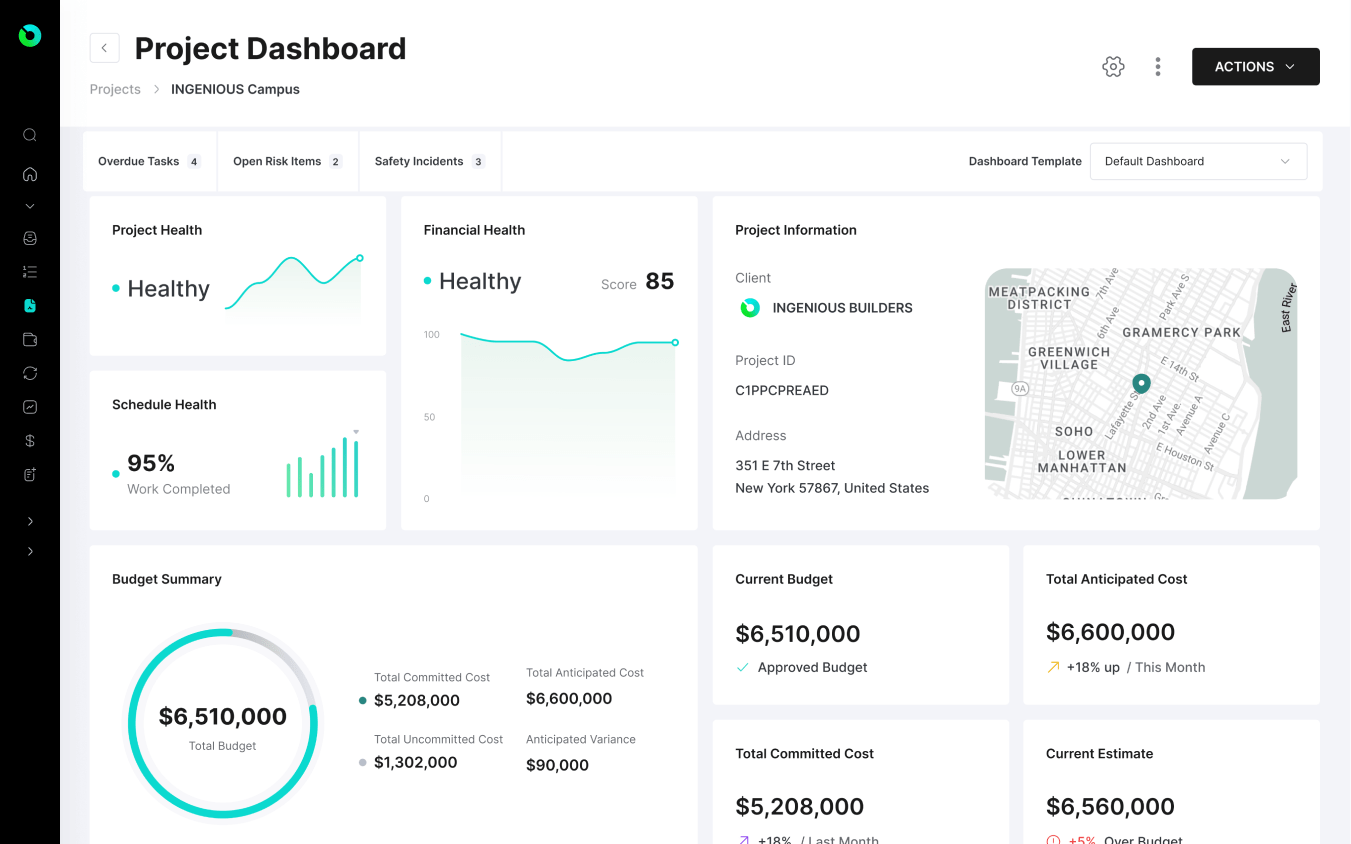Open the Open Risk Items tab

288,161
